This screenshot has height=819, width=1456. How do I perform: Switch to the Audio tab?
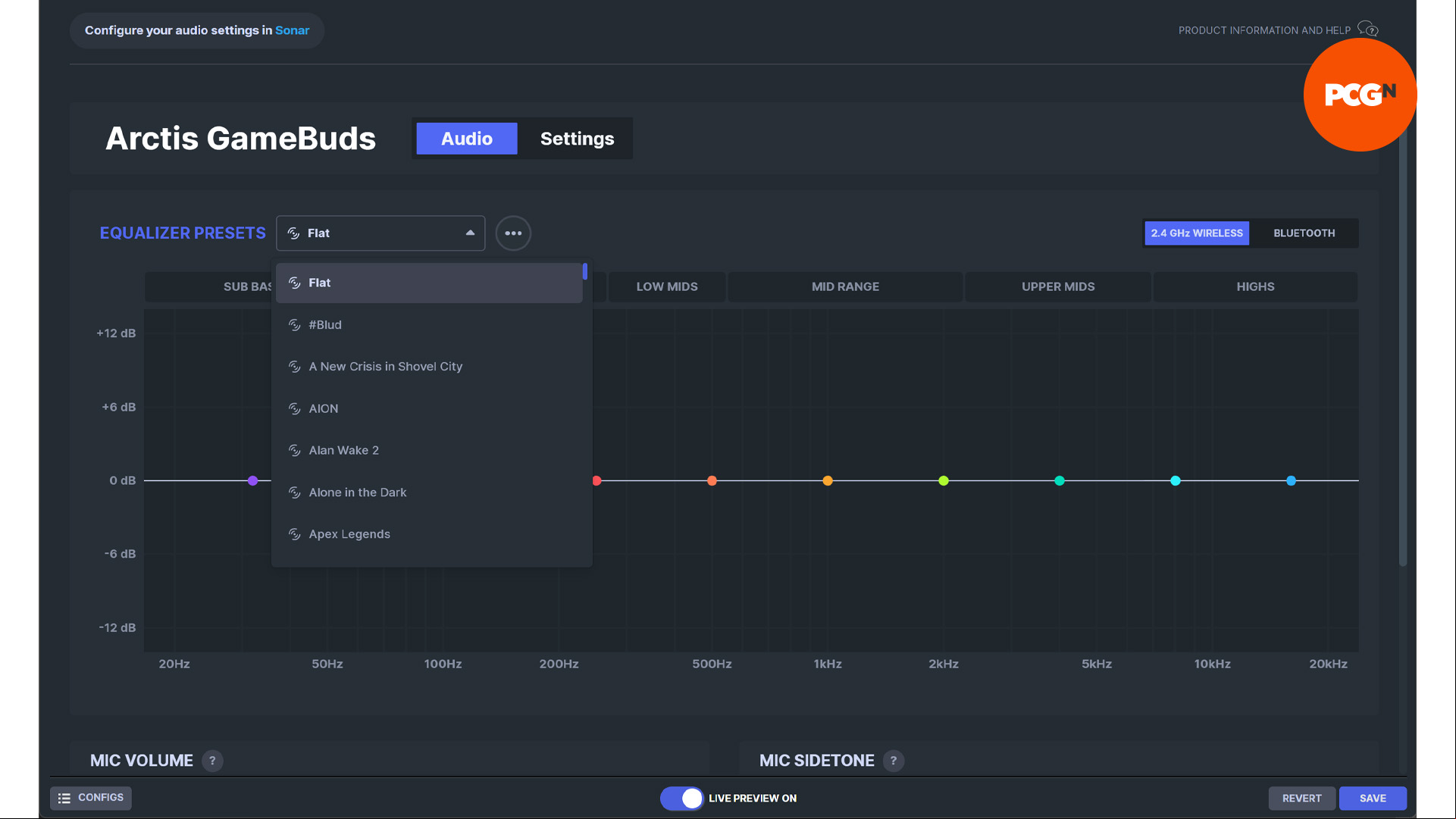pyautogui.click(x=467, y=139)
